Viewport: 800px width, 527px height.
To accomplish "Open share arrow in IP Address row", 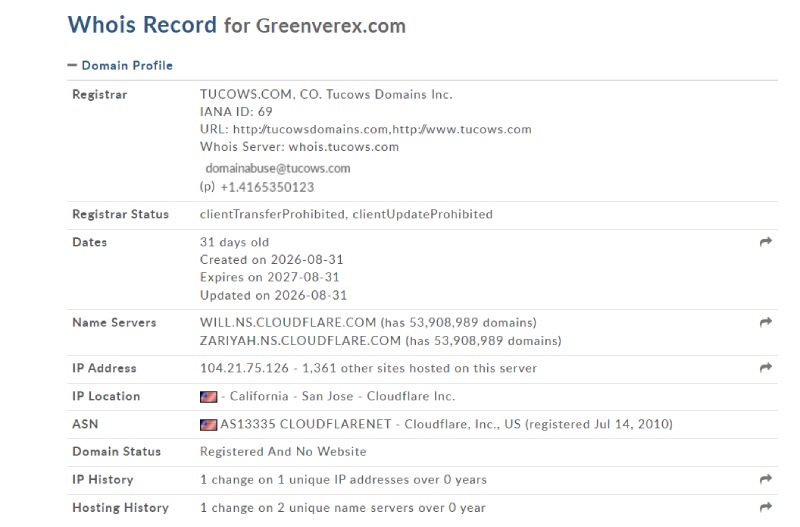I will coord(765,367).
